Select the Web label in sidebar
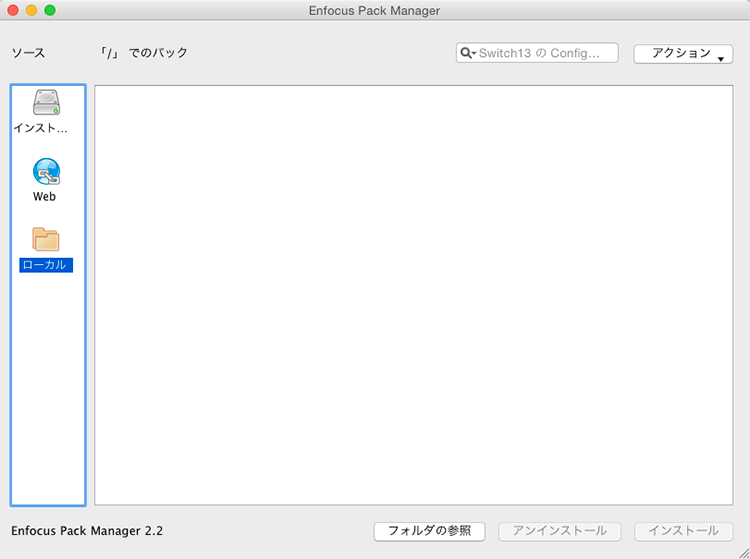This screenshot has width=750, height=559. tap(44, 197)
